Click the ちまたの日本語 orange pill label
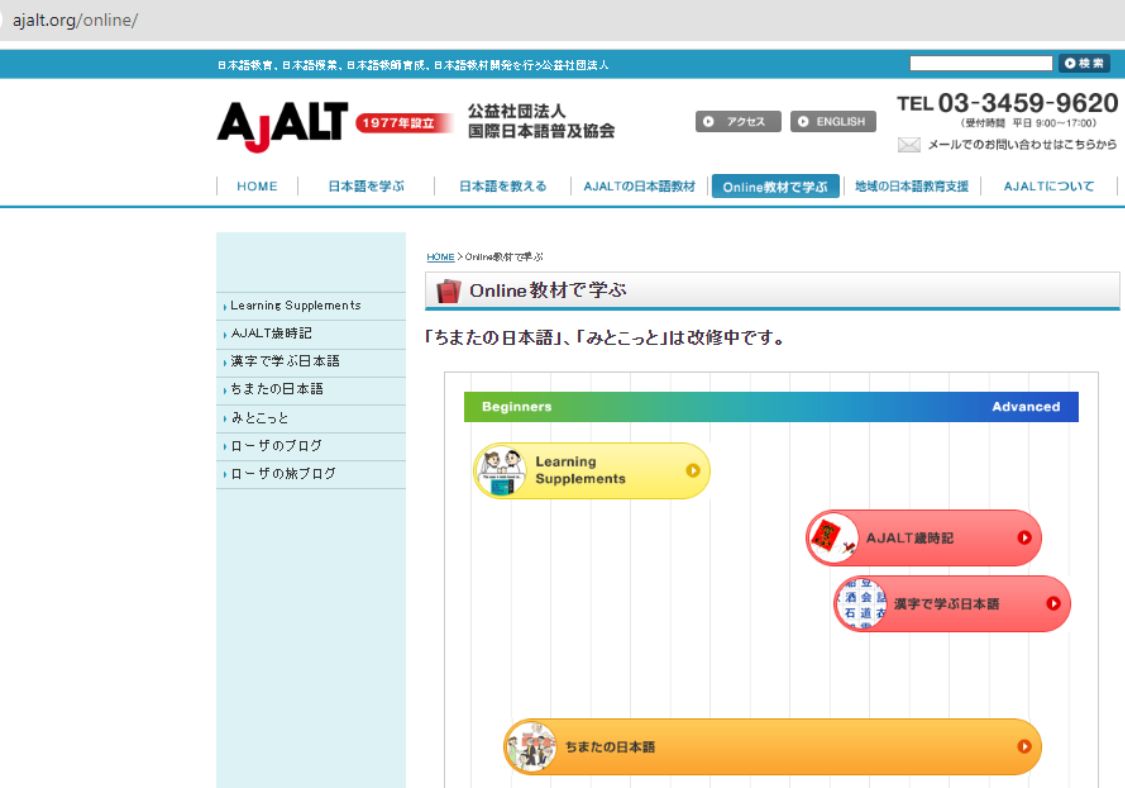Viewport: 1125px width, 788px height. click(x=610, y=746)
